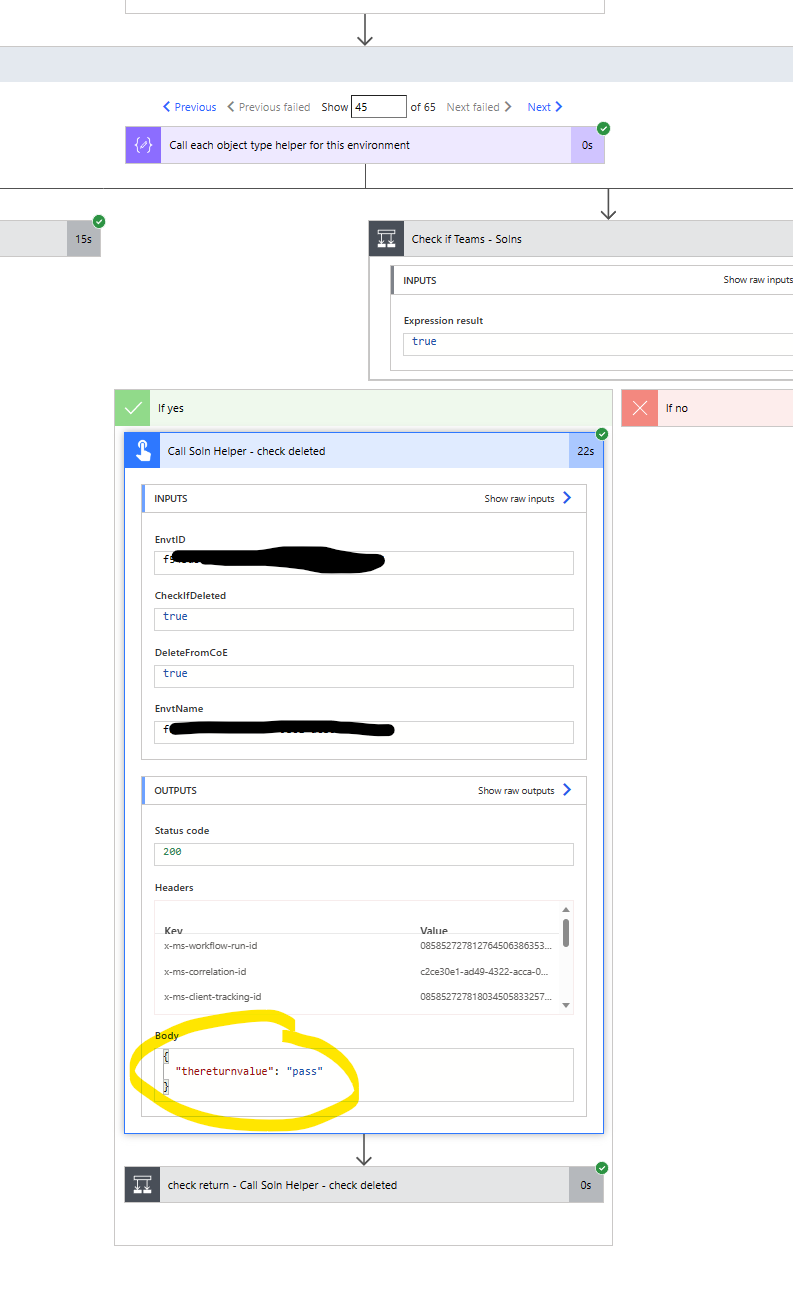
Task: Click the success badge beside the 15s step
Action: pos(99,221)
